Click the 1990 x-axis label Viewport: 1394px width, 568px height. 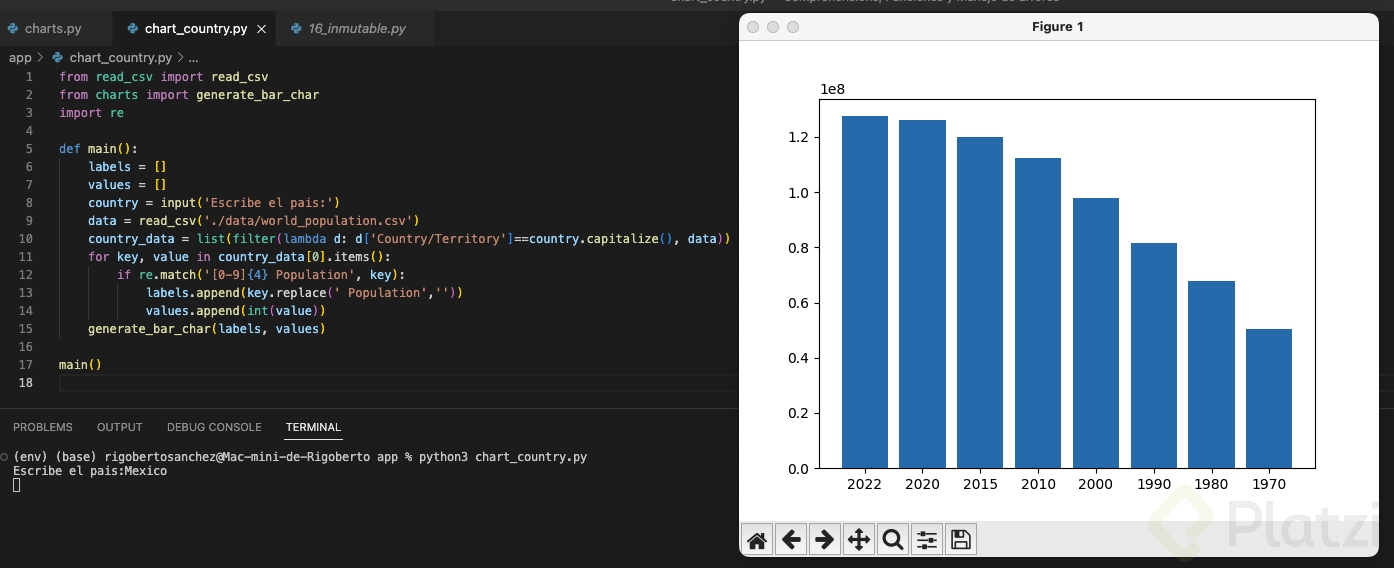(x=1154, y=484)
